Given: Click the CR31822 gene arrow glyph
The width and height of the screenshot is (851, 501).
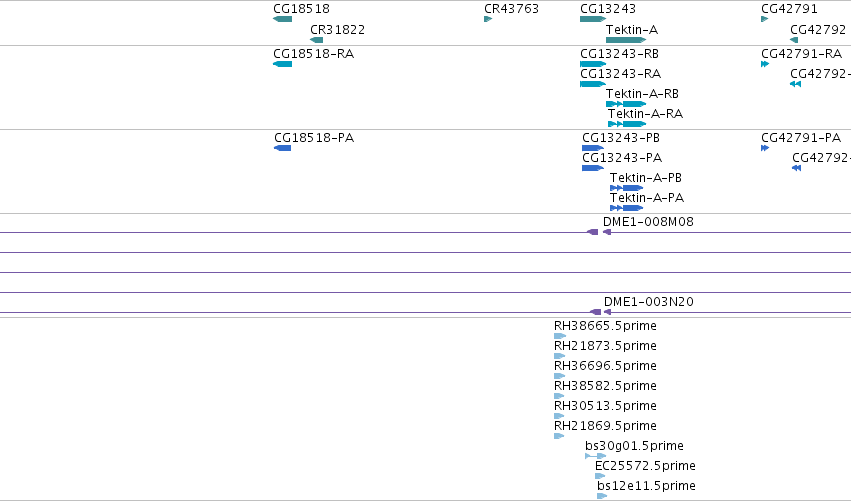Looking at the screenshot, I should pyautogui.click(x=316, y=40).
